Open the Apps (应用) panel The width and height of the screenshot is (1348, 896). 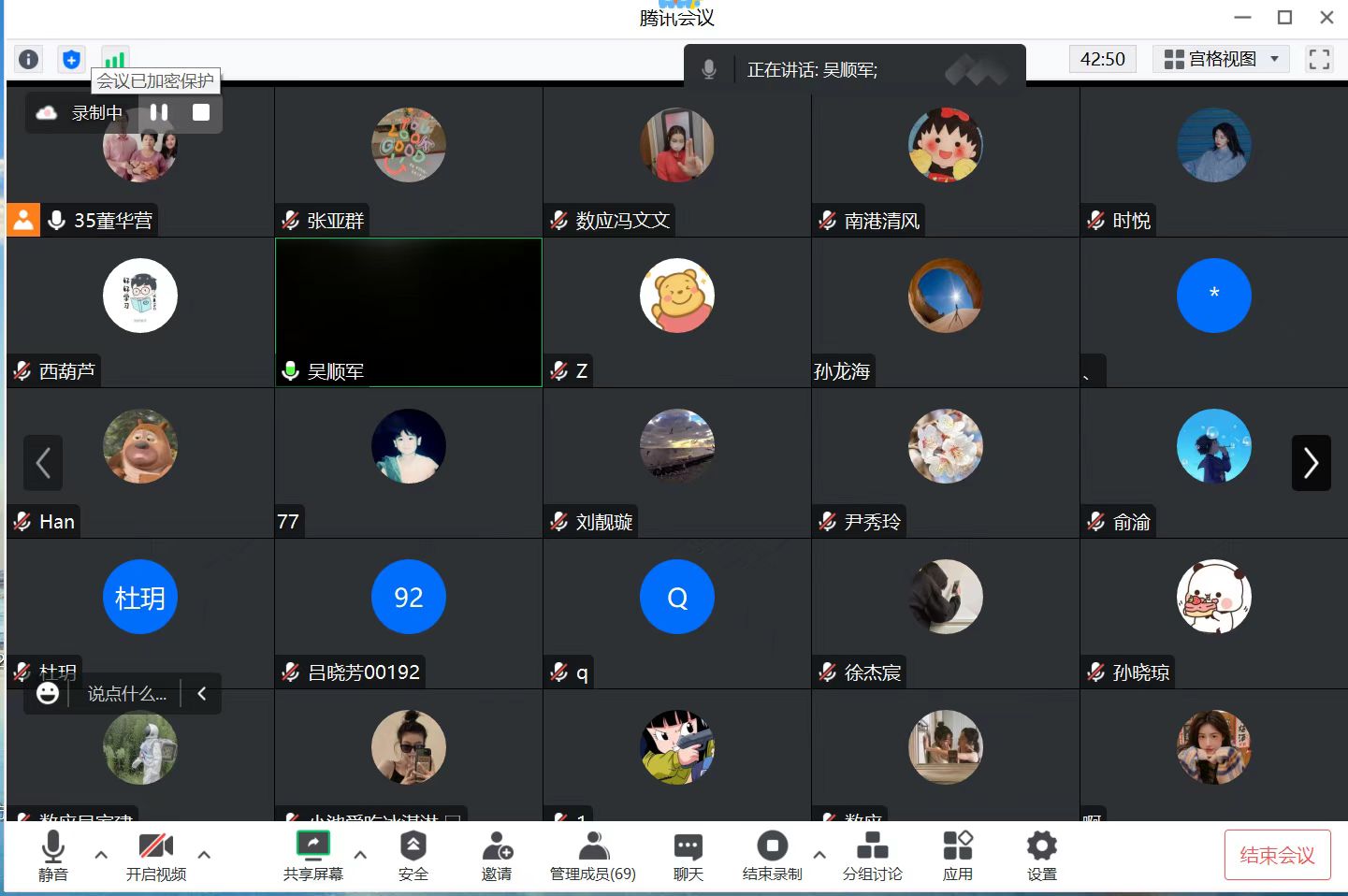[957, 856]
